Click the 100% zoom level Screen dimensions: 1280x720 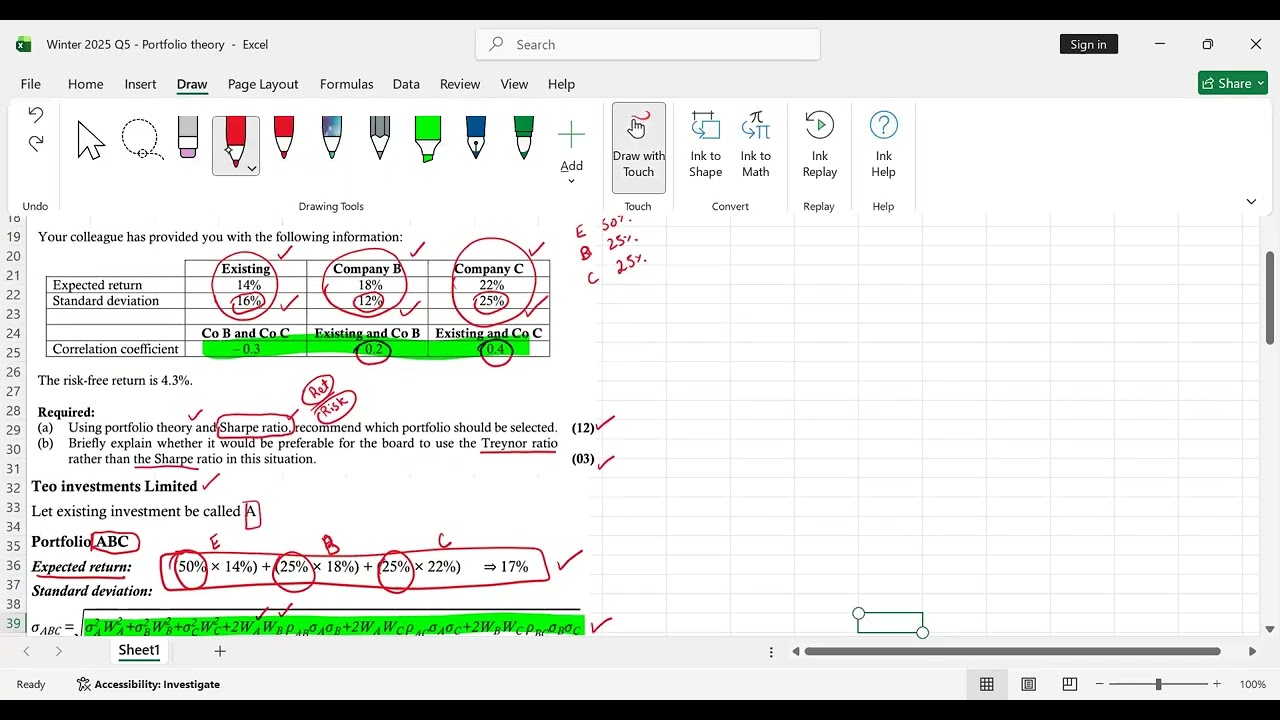pyautogui.click(x=1253, y=684)
